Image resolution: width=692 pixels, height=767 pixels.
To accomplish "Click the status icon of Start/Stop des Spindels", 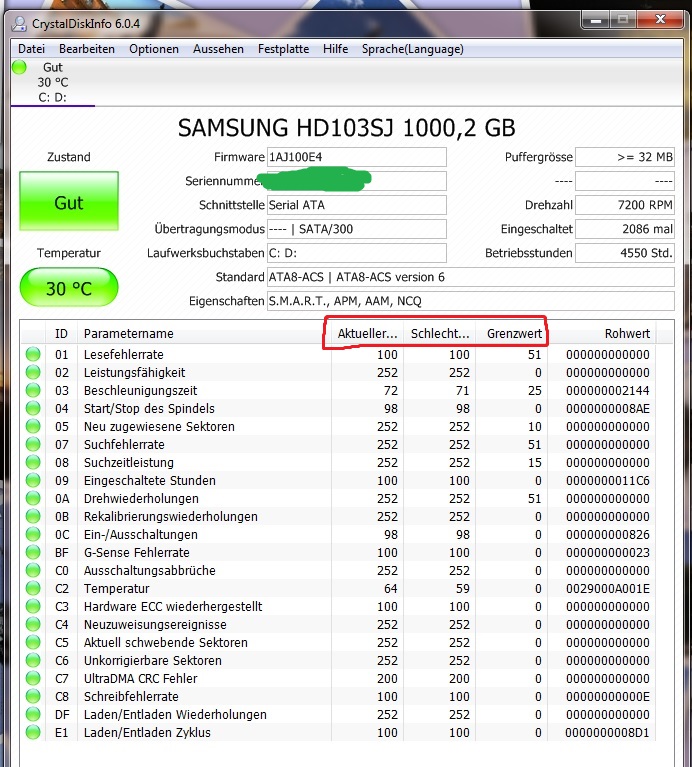I will tap(33, 408).
